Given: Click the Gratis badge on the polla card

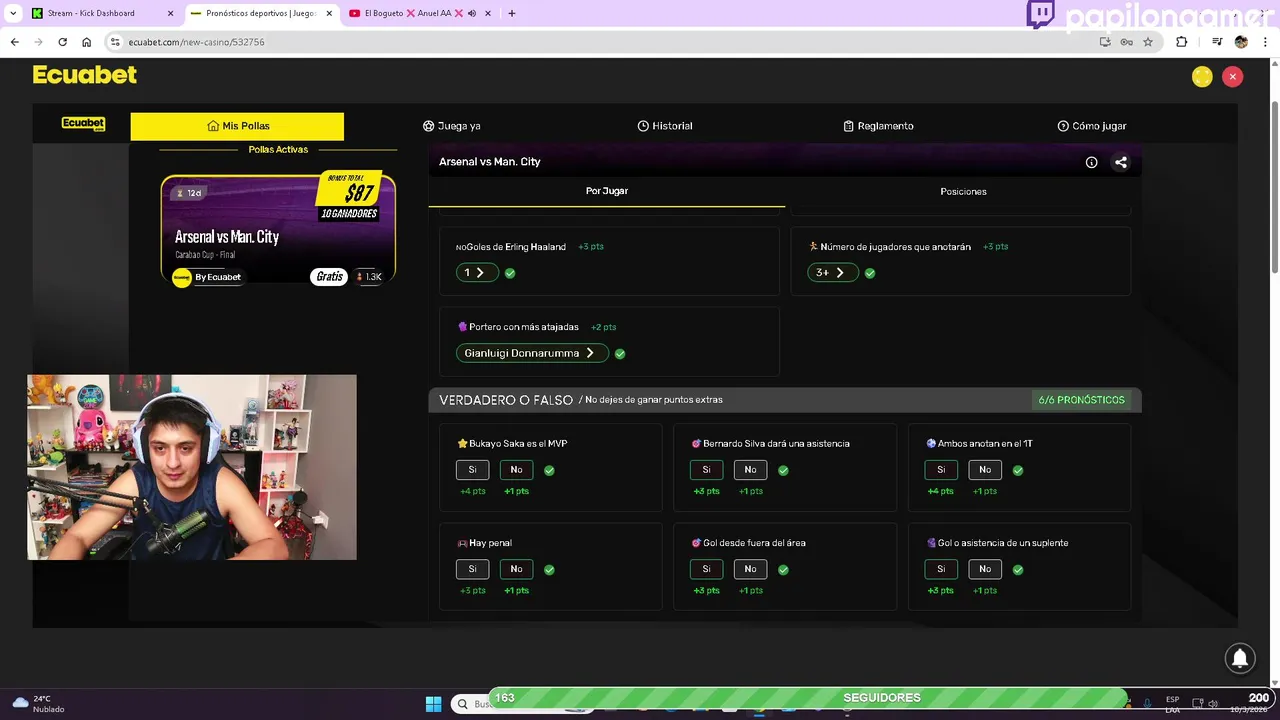Looking at the screenshot, I should tap(329, 277).
